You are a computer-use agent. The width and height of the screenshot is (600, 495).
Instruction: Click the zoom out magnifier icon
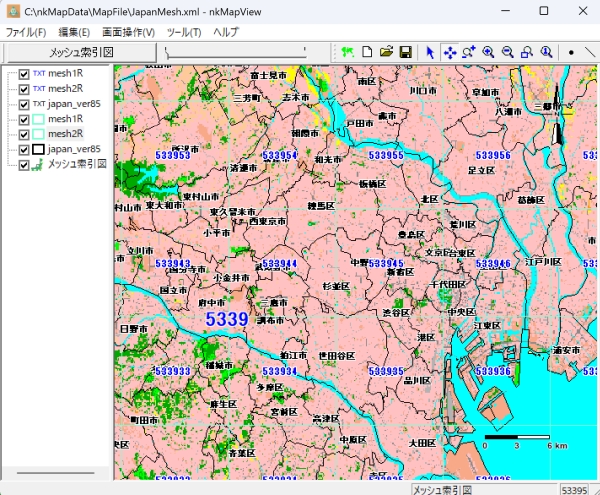[x=508, y=52]
